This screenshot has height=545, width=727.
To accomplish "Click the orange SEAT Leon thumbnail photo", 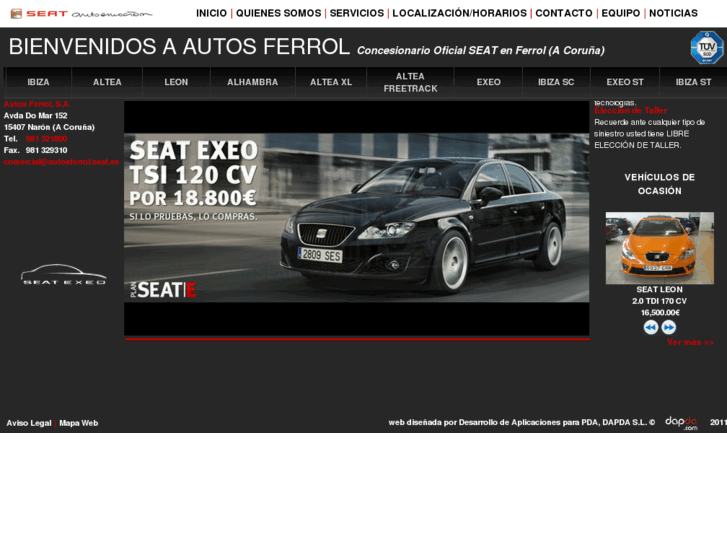I will pos(660,248).
